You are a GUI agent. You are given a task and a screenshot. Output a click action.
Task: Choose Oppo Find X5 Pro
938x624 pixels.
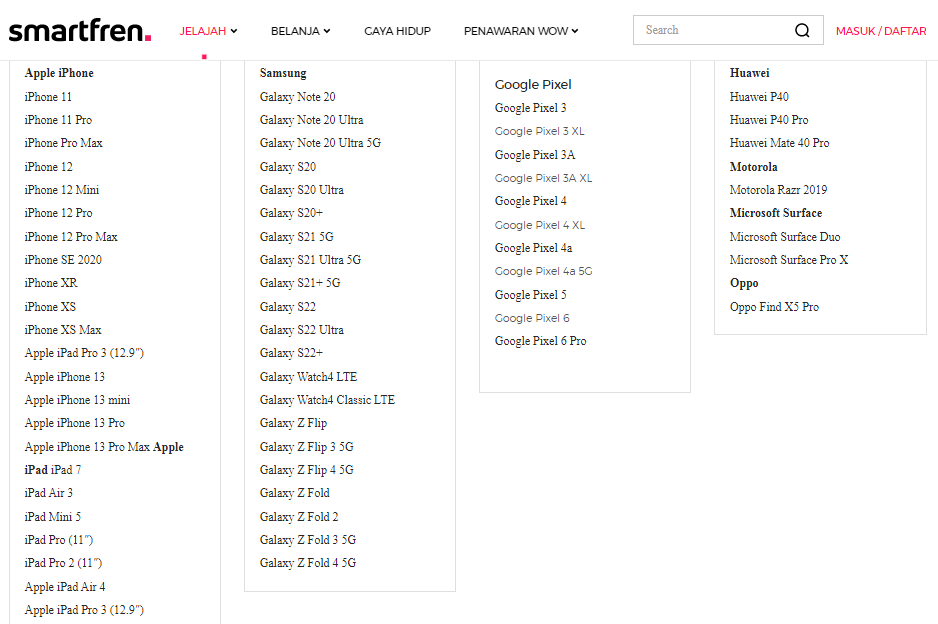coord(774,307)
